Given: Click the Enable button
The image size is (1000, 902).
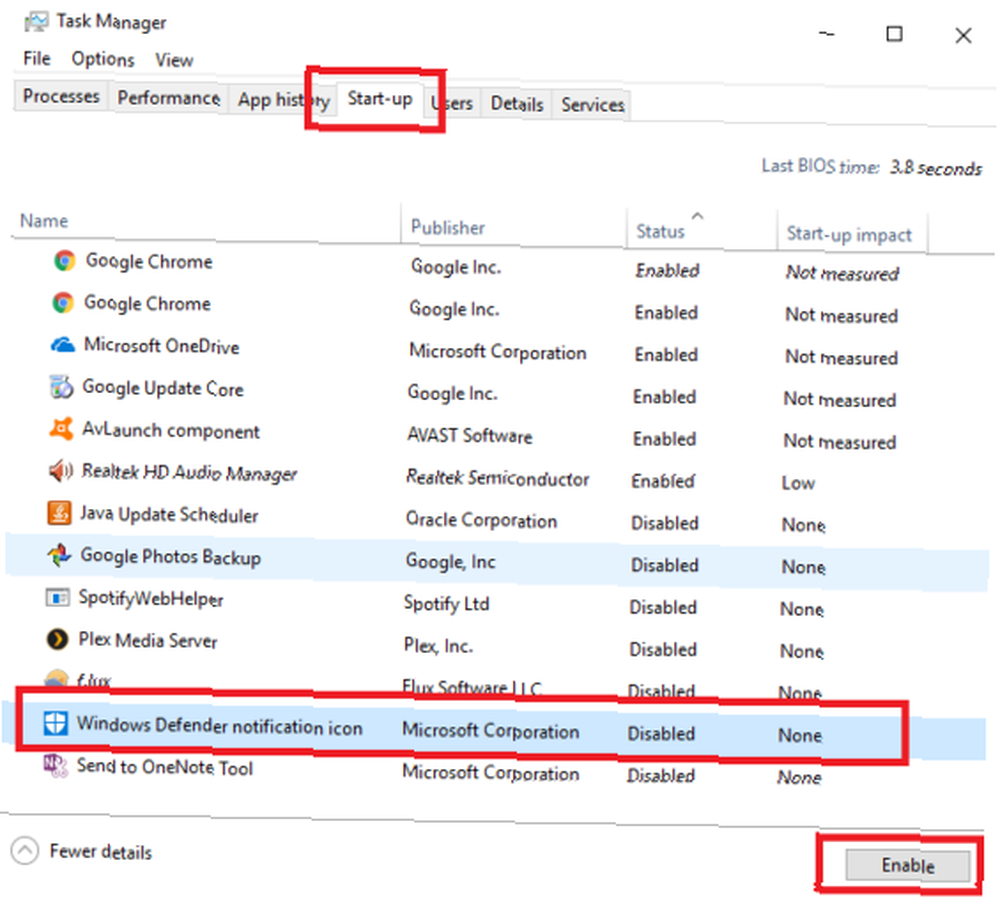Looking at the screenshot, I should [907, 865].
